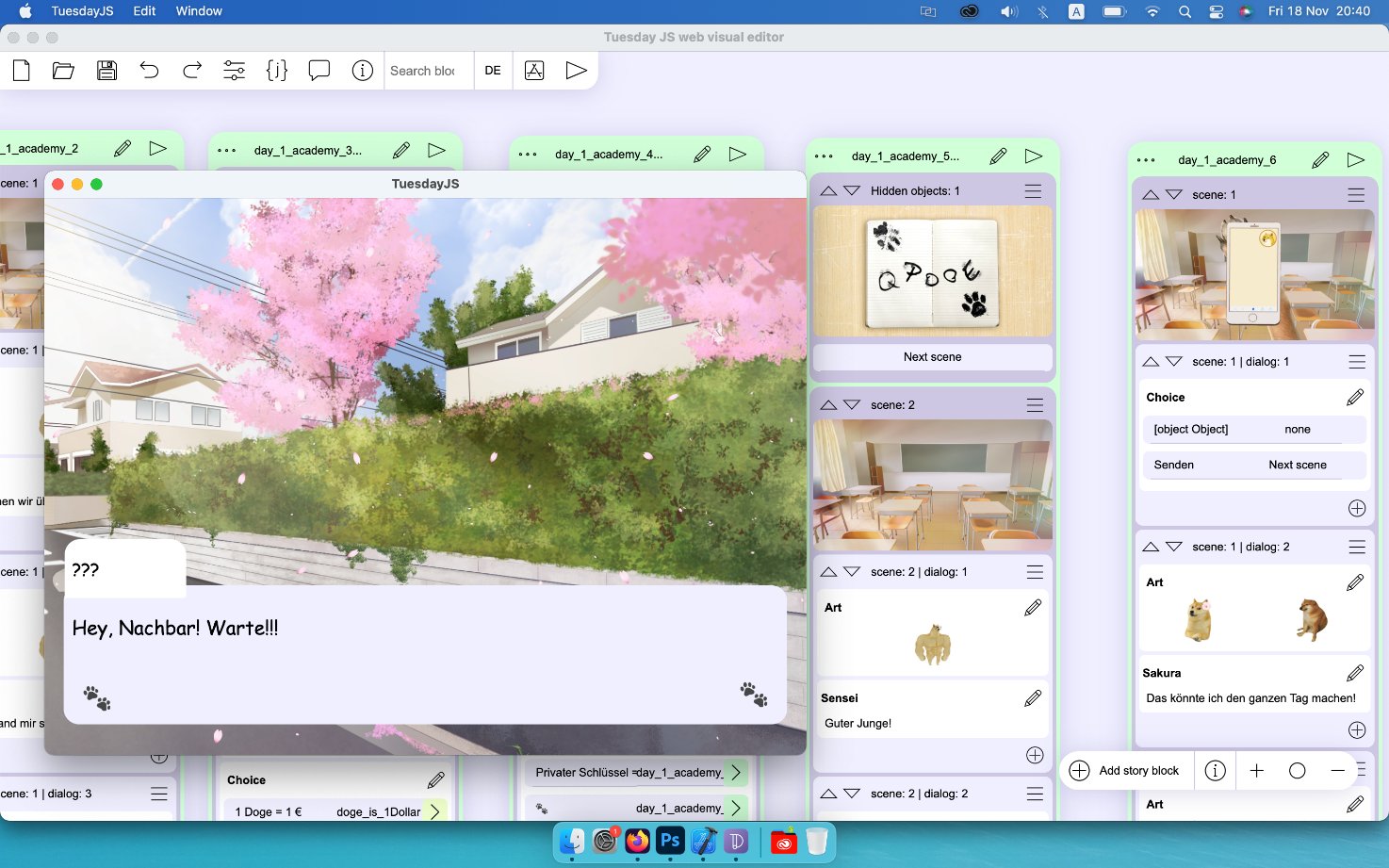
Task: Move scene: 2 | dialog: 1 up
Action: coord(828,571)
